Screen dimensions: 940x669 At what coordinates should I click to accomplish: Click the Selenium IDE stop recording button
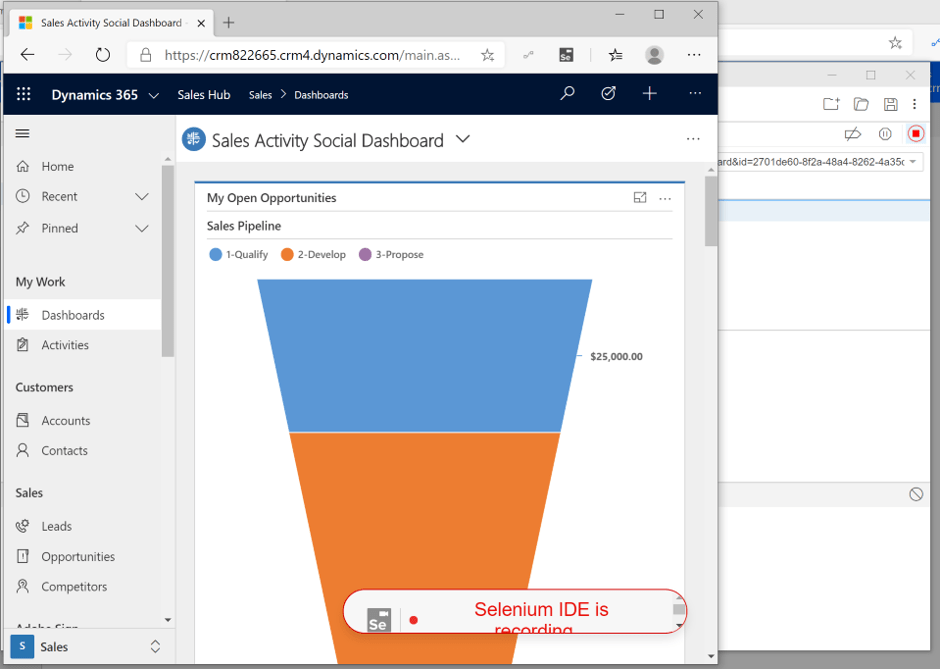tap(915, 134)
